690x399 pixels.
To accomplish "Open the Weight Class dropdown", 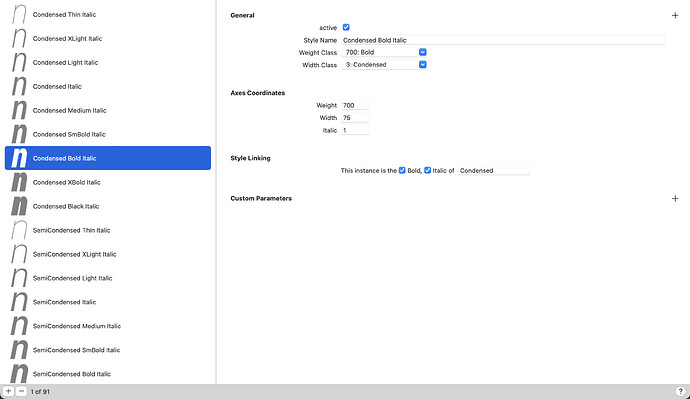I will [384, 52].
